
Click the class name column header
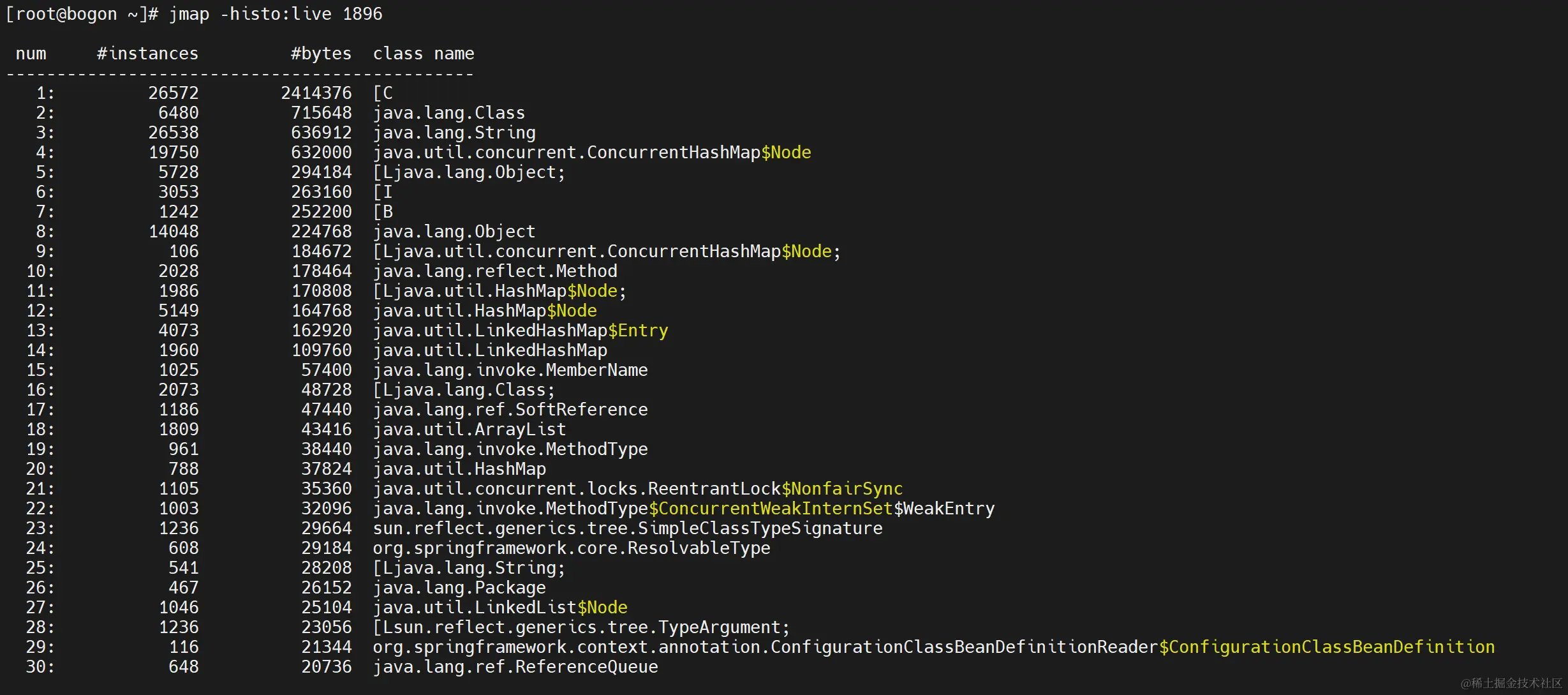pyautogui.click(x=423, y=54)
